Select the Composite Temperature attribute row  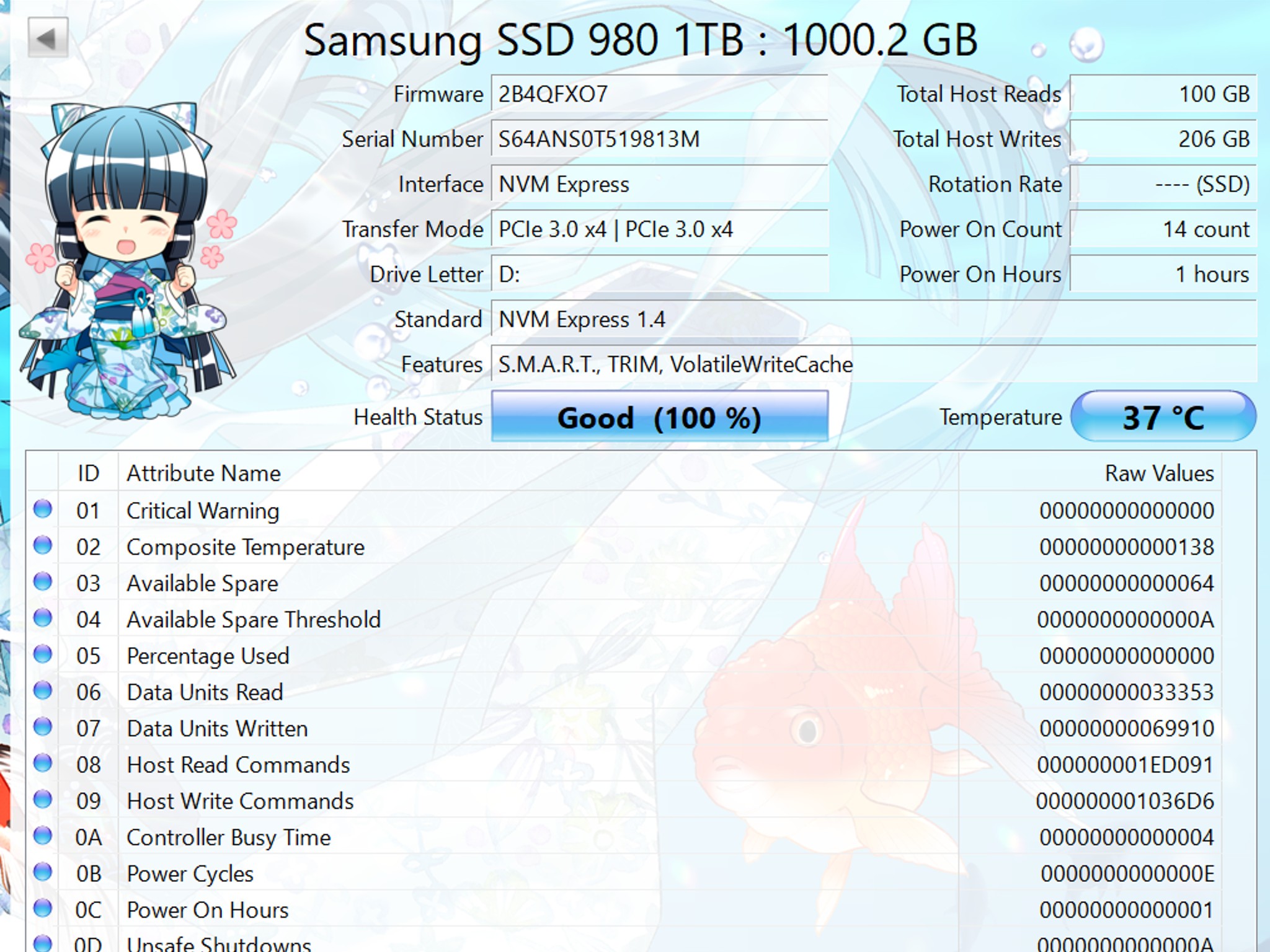click(x=624, y=547)
